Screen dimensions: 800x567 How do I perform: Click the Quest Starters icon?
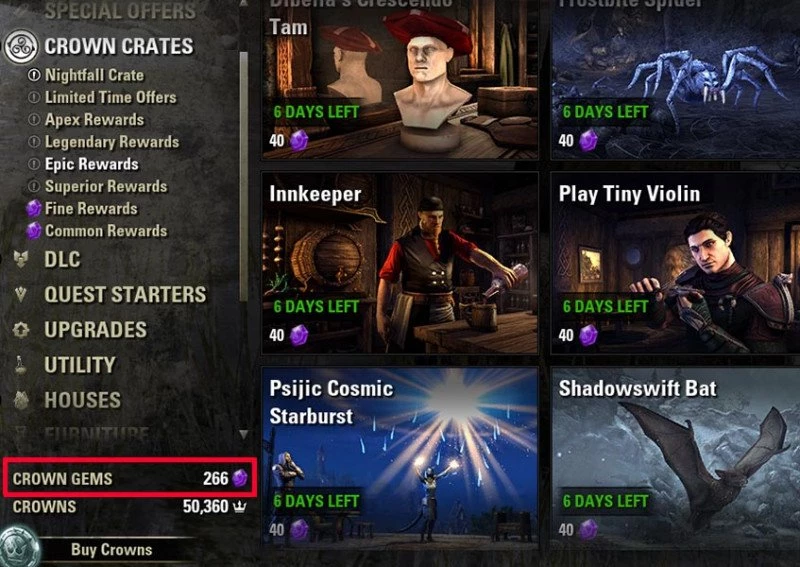pyautogui.click(x=21, y=294)
